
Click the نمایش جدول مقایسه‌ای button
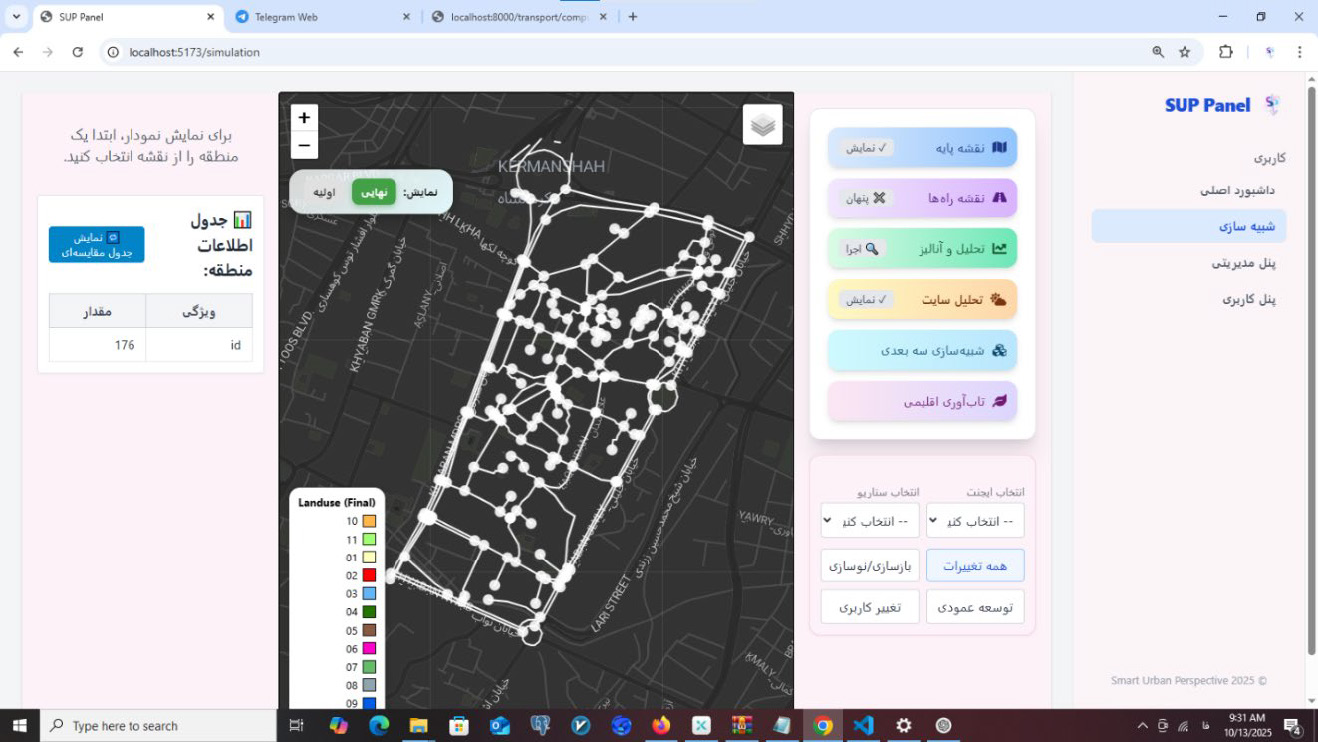coord(96,245)
